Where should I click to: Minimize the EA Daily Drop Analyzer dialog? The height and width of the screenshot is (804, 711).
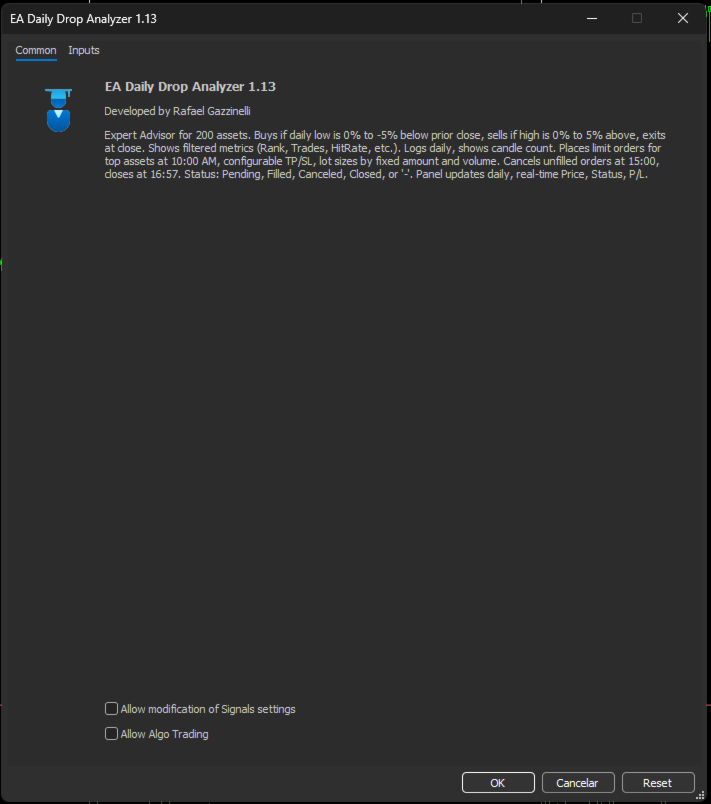[x=592, y=18]
